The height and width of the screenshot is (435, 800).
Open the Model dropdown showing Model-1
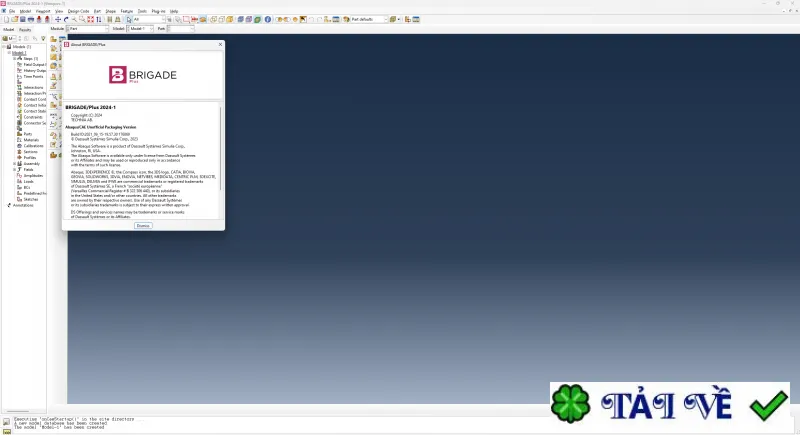pos(140,29)
